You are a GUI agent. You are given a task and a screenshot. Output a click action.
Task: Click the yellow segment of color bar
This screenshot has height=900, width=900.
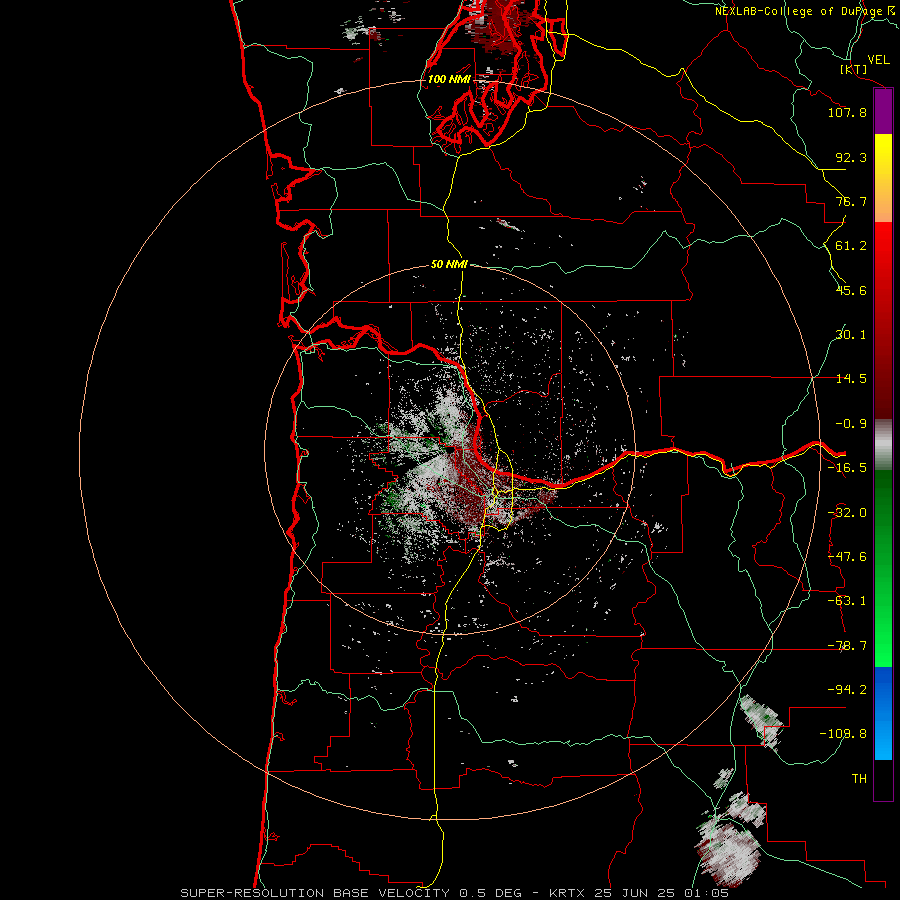883,158
